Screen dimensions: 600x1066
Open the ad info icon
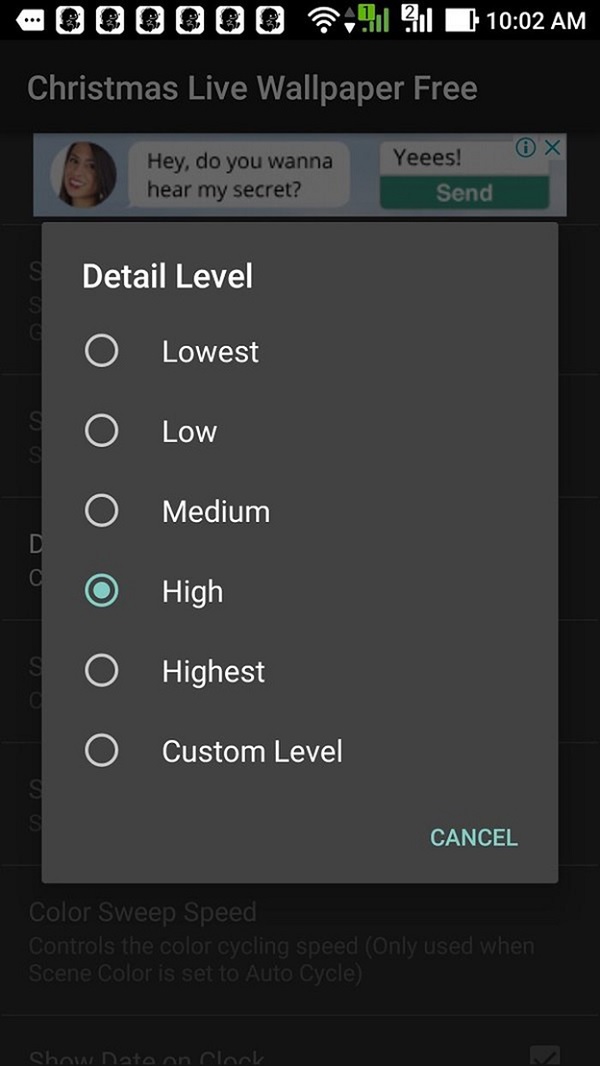coord(526,148)
